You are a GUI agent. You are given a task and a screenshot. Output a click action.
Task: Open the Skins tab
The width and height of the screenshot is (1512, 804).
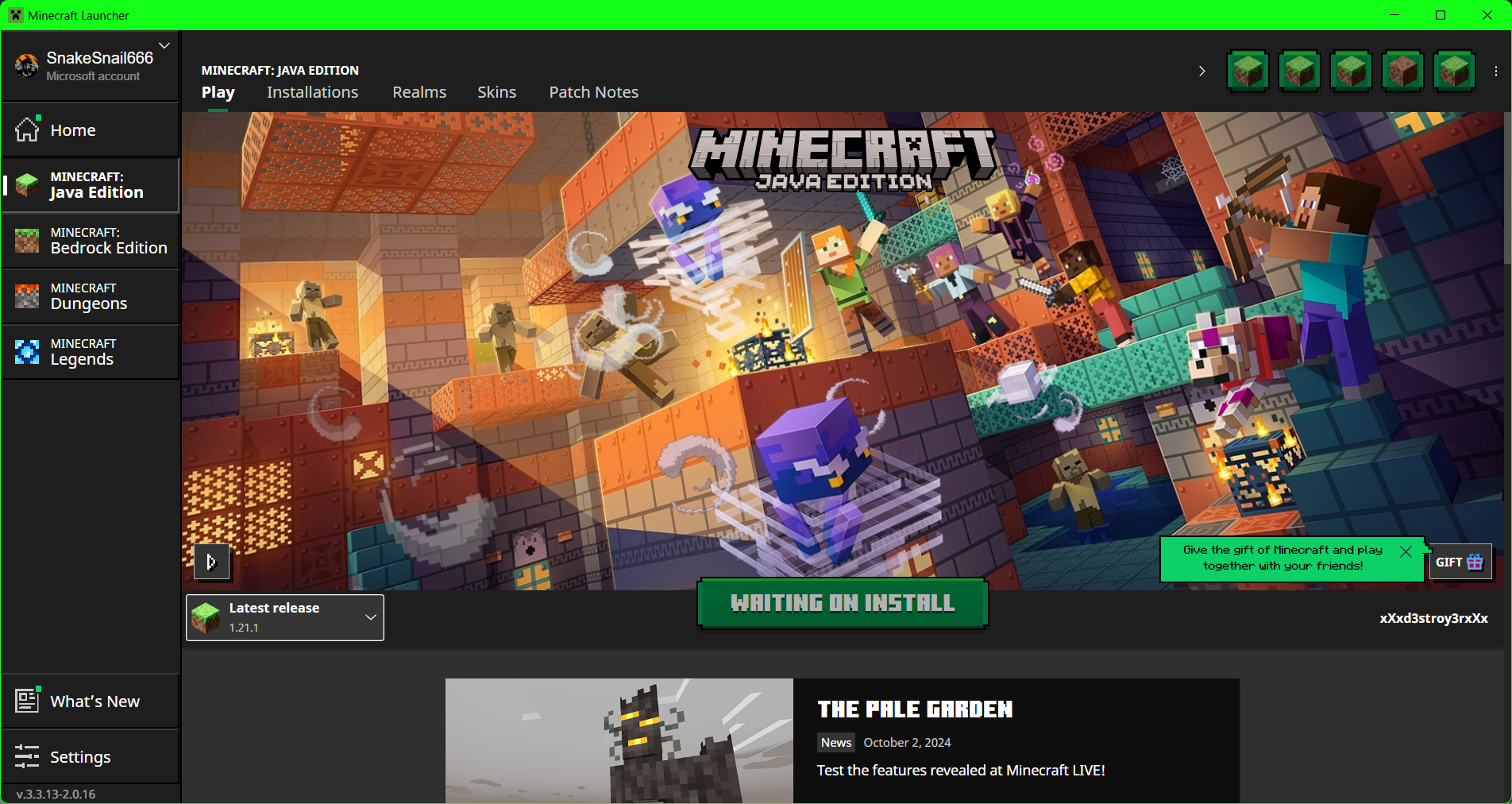pyautogui.click(x=497, y=92)
